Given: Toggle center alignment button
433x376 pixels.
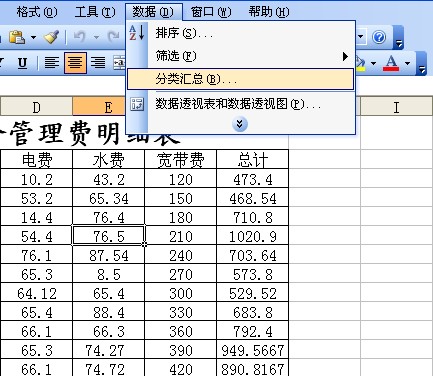Looking at the screenshot, I should click(75, 62).
